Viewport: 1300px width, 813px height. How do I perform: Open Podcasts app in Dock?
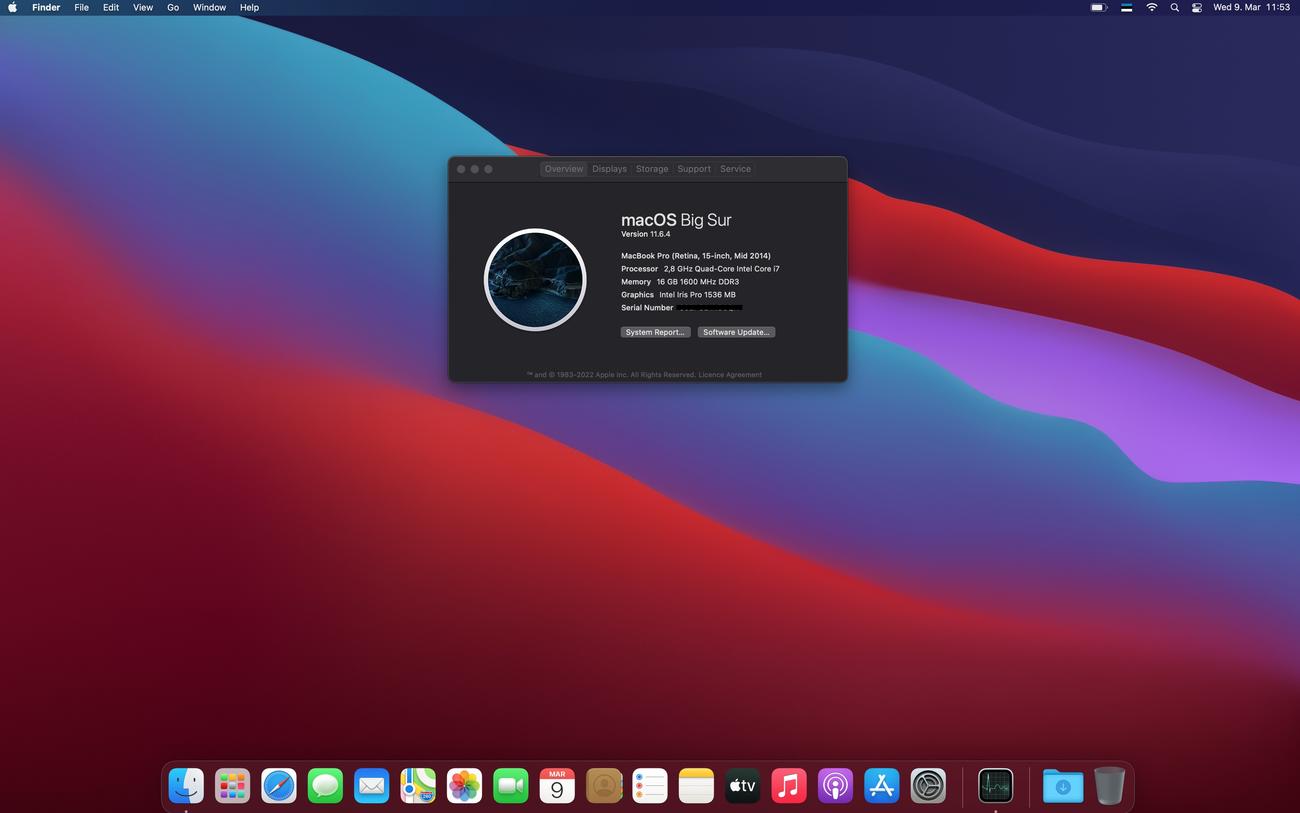(x=835, y=786)
